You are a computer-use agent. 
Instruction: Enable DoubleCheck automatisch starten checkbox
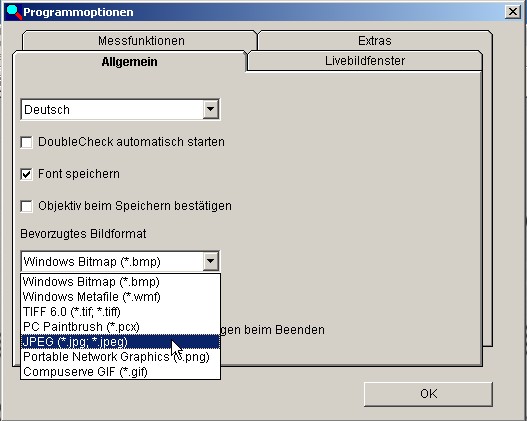[26, 142]
